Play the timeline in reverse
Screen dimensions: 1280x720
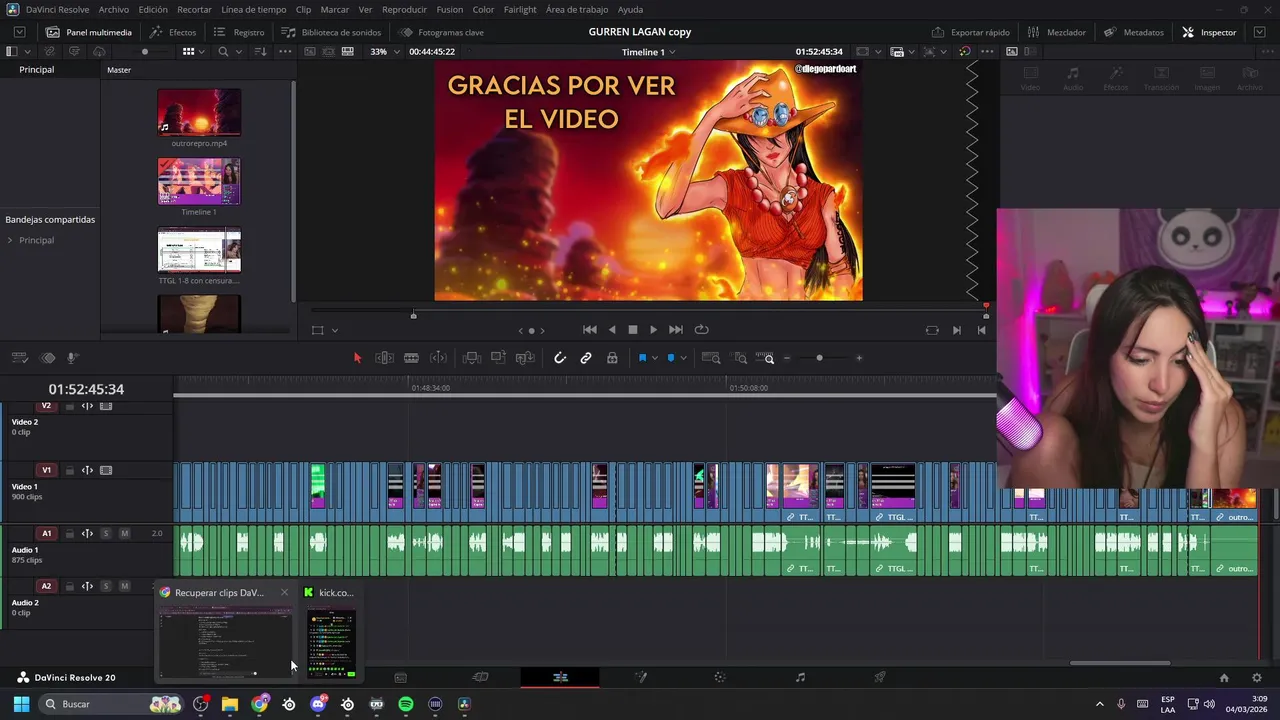(x=612, y=330)
